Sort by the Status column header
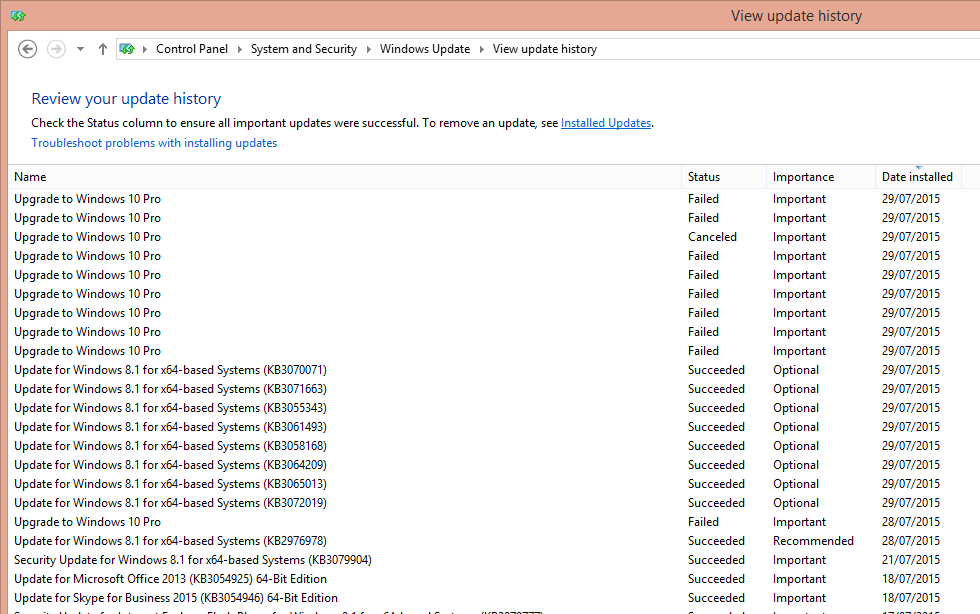This screenshot has width=980, height=614. coord(724,177)
